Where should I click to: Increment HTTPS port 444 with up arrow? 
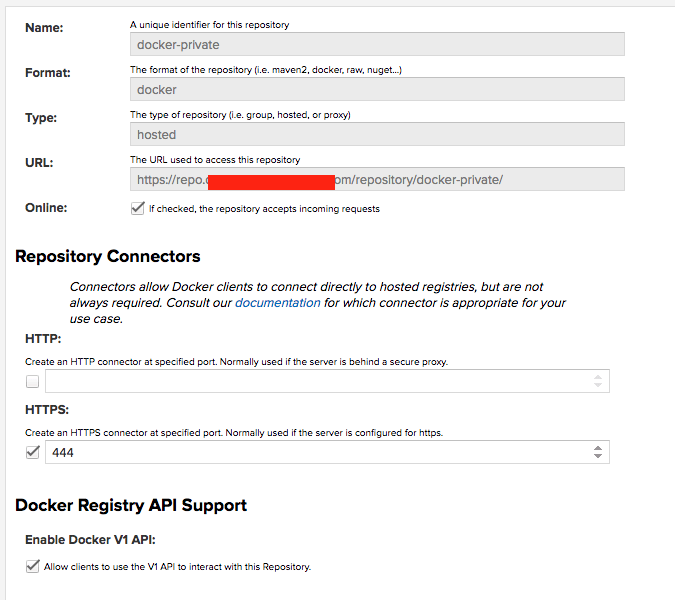(597, 448)
